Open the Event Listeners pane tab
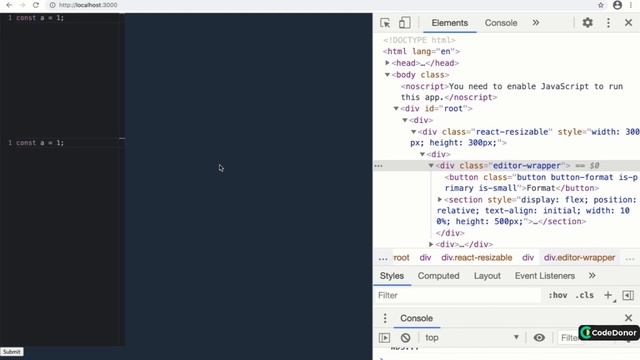 tap(544, 276)
